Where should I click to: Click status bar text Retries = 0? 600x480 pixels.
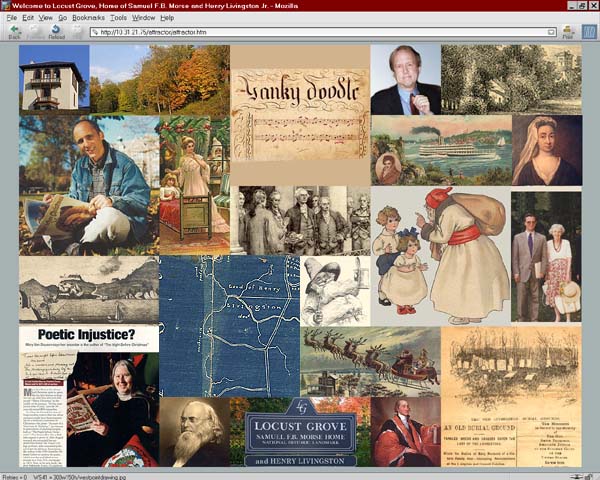(15, 477)
